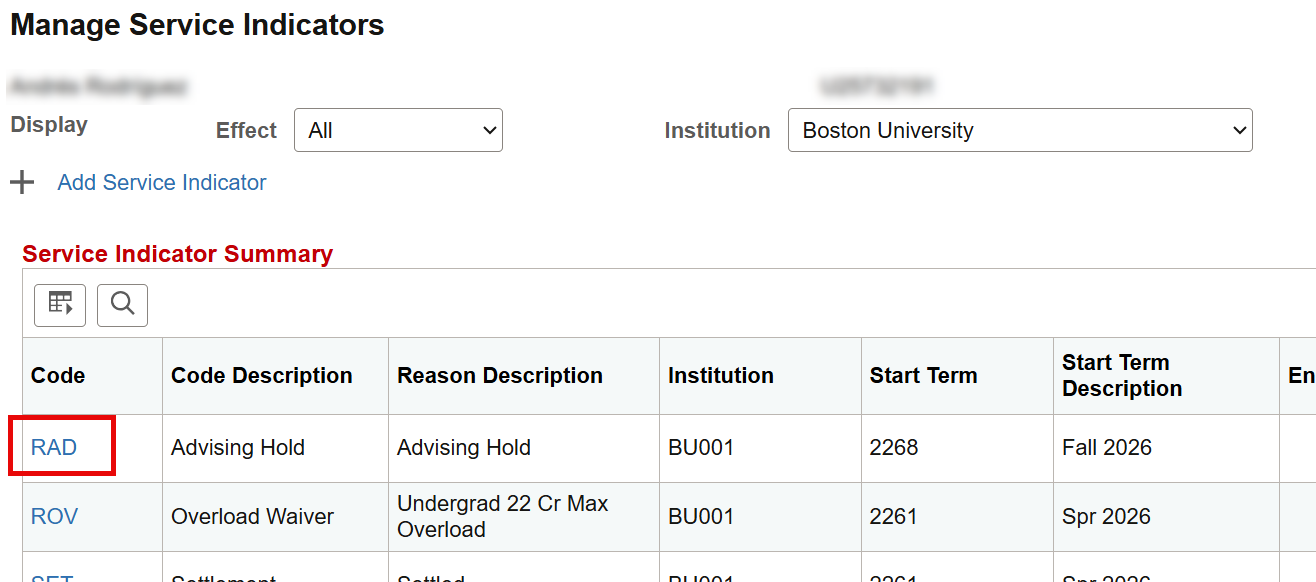The width and height of the screenshot is (1316, 582).
Task: Open the RAD service indicator code
Action: (54, 447)
